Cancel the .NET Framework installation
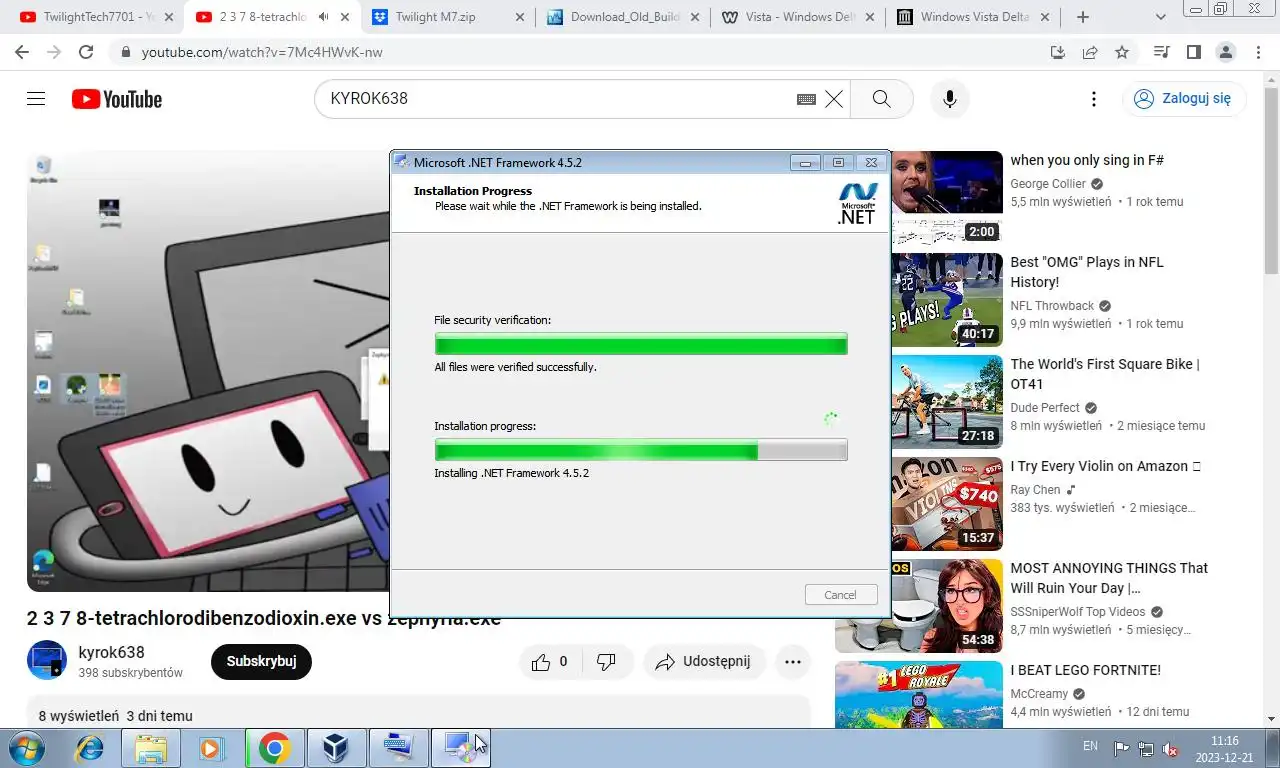Image resolution: width=1280 pixels, height=768 pixels. click(841, 594)
